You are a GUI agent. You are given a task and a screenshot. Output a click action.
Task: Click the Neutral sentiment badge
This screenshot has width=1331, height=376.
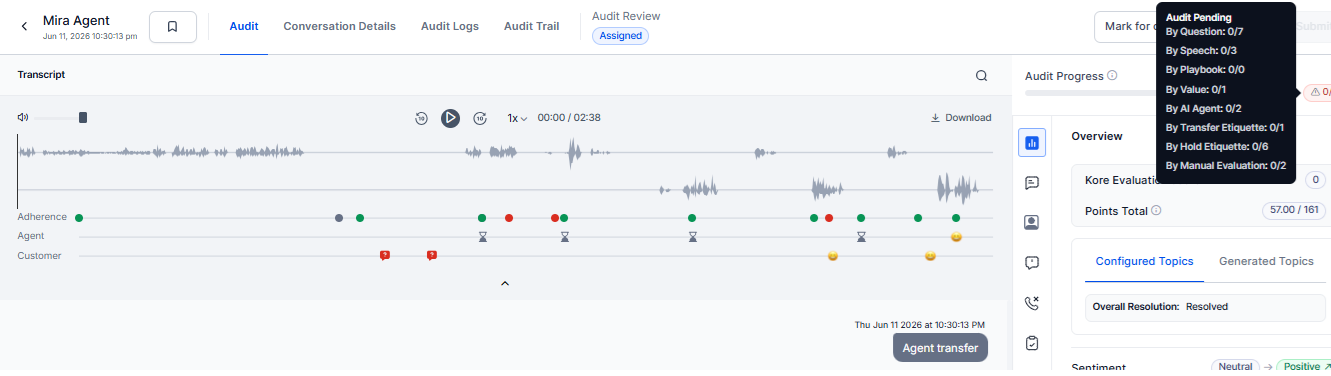(x=1236, y=367)
